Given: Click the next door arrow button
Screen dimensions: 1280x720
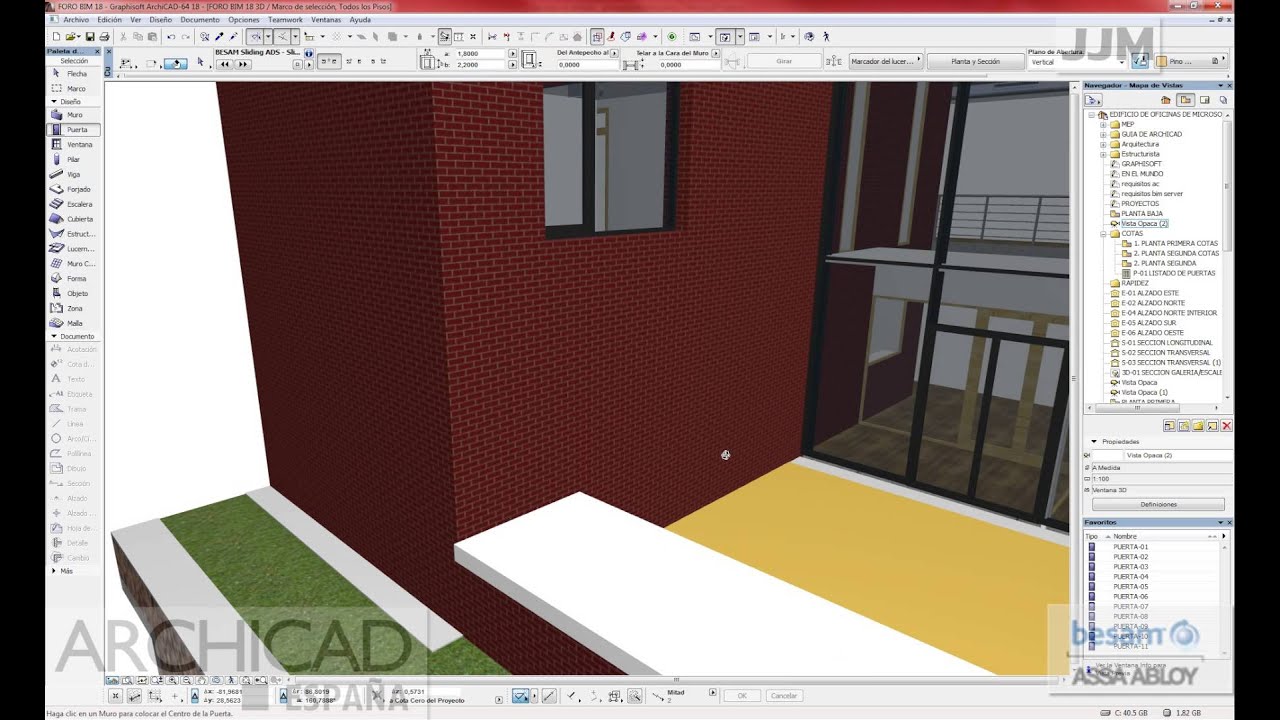Looking at the screenshot, I should [243, 64].
